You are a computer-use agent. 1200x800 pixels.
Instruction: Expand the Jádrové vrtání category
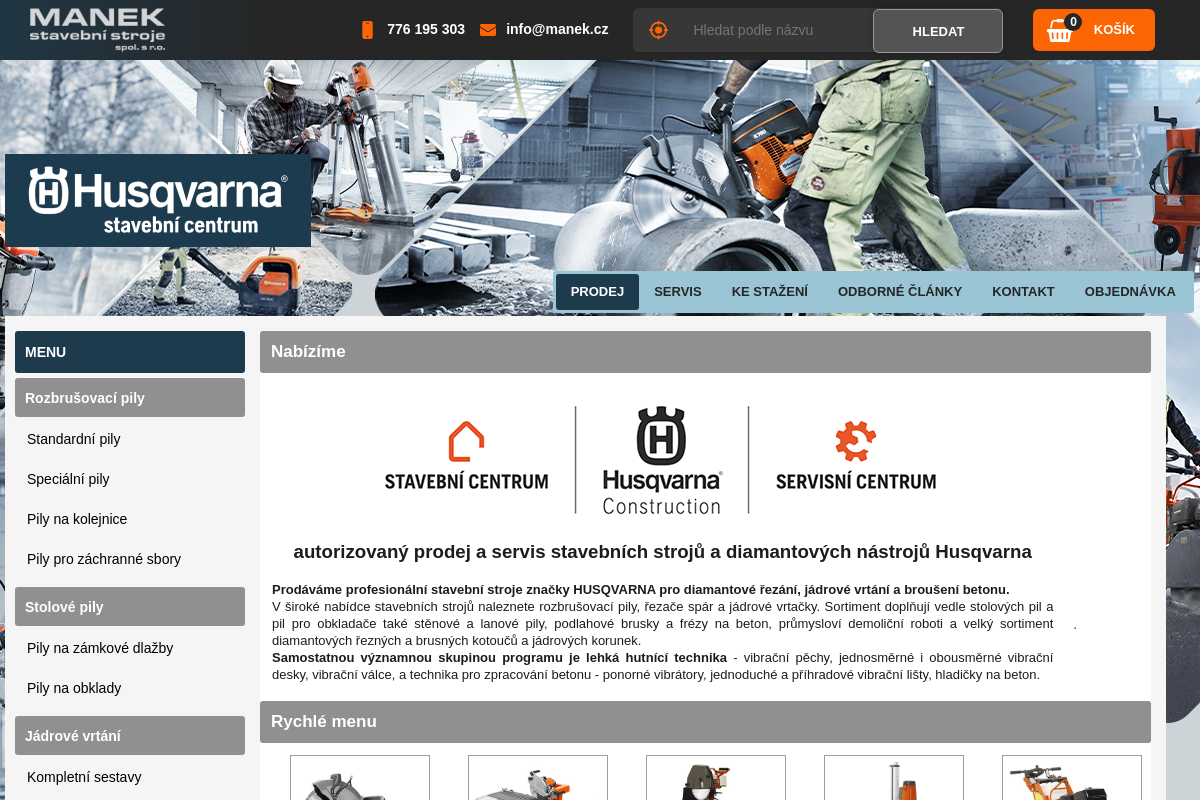pyautogui.click(x=130, y=736)
